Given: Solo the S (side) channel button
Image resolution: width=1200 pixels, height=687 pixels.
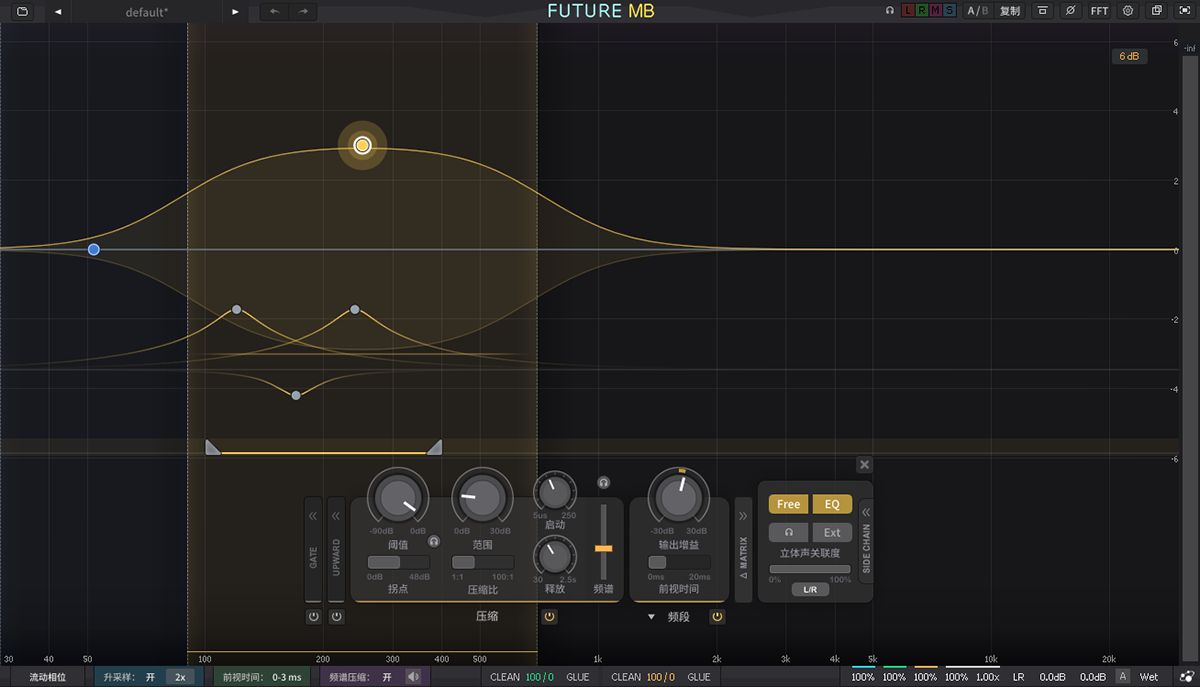Looking at the screenshot, I should coord(950,11).
